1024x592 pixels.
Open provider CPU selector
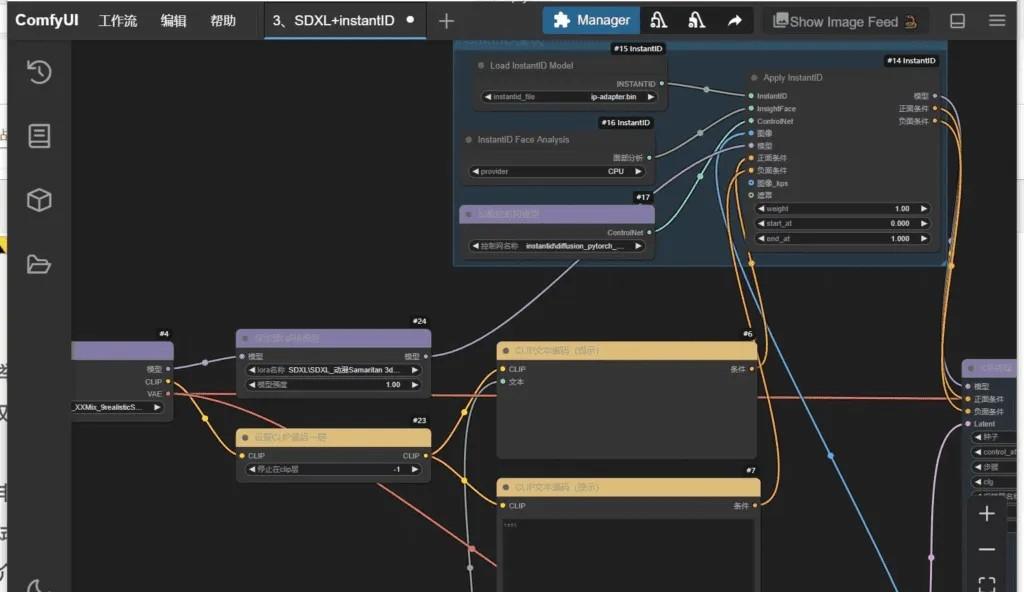(556, 171)
